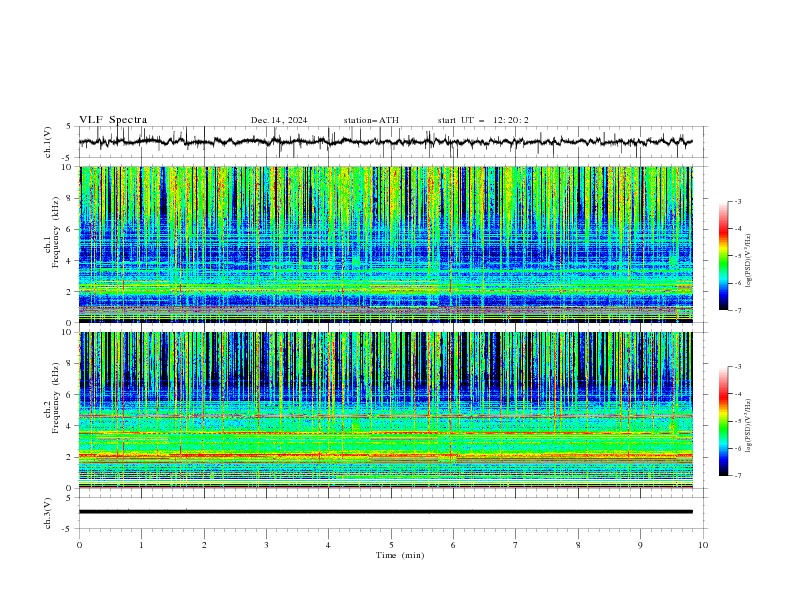Click the time axis tick label '3'
The height and width of the screenshot is (612, 792).
pyautogui.click(x=266, y=545)
